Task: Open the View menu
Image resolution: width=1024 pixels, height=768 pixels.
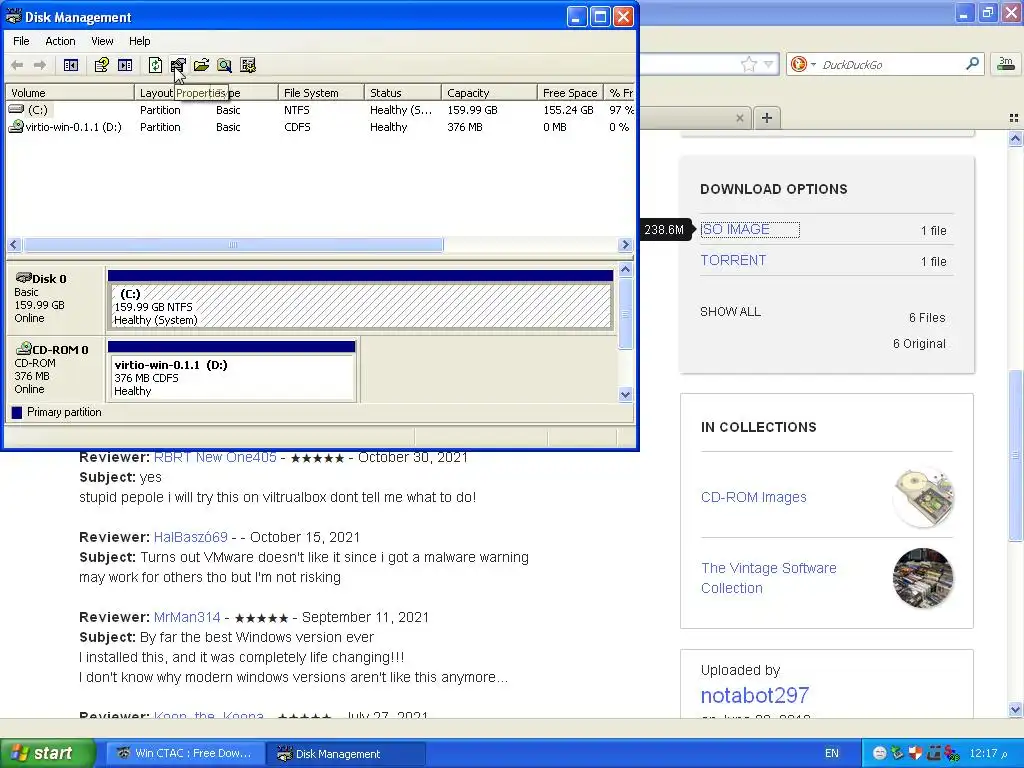Action: pos(102,41)
